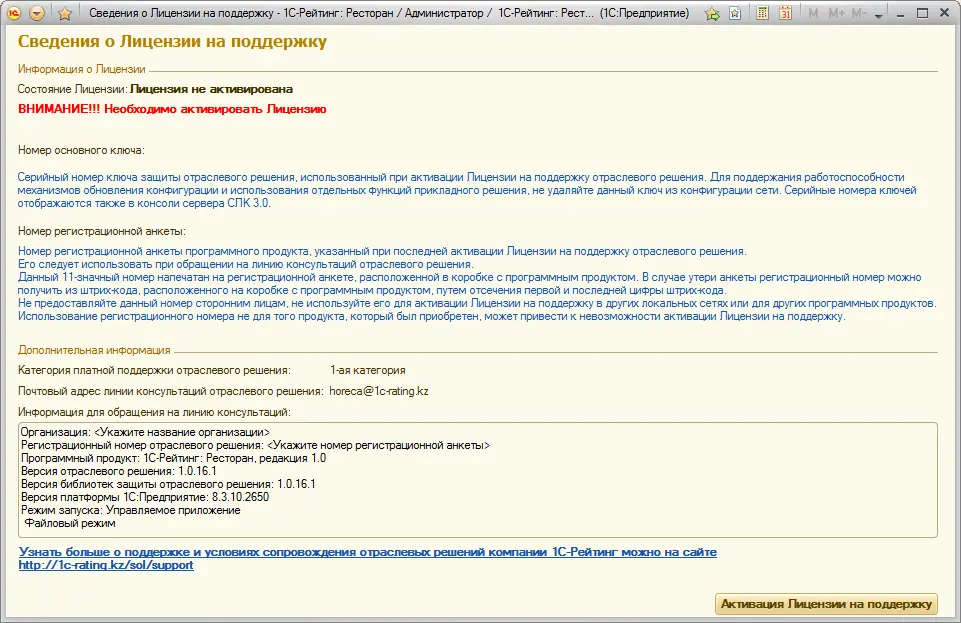Open the main menu round dropdown button
Viewport: 961px width, 623px height.
(38, 14)
